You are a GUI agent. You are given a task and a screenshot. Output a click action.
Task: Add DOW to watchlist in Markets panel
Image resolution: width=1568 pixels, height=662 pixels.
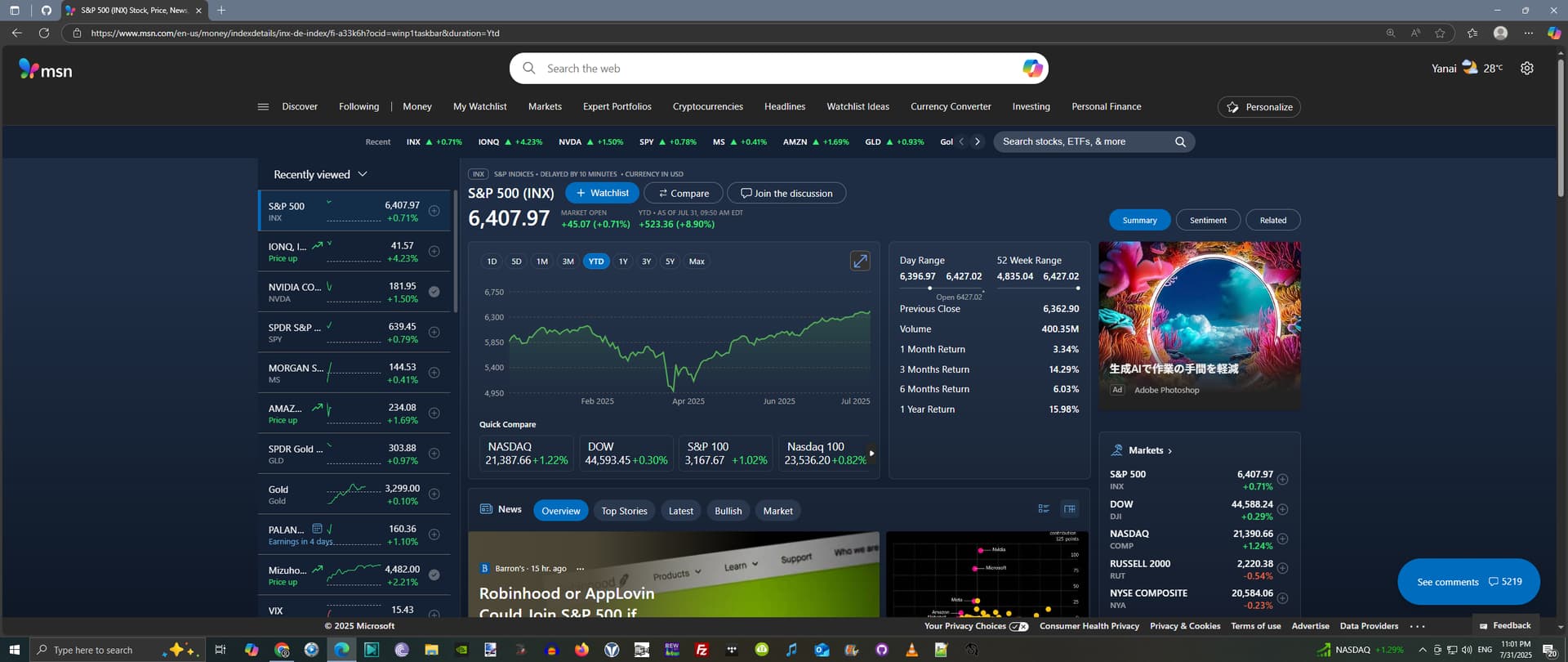point(1283,509)
